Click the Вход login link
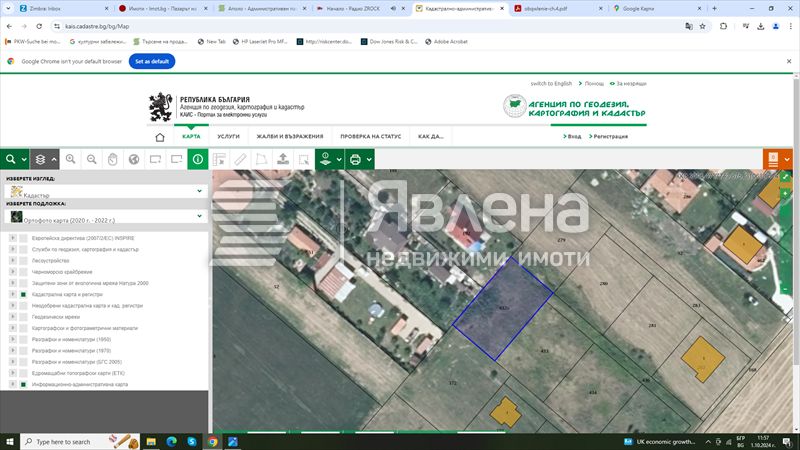 pos(574,137)
